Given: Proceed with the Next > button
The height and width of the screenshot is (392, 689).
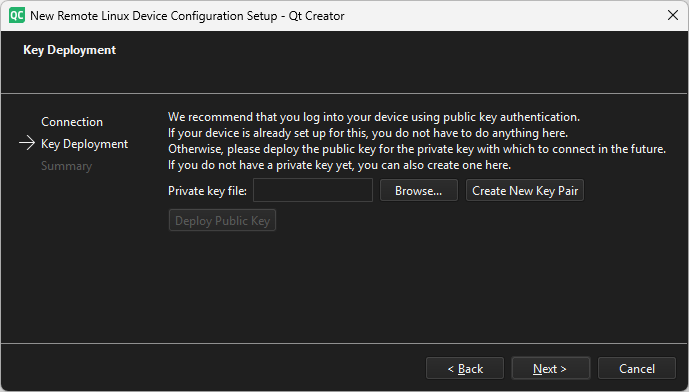Looking at the screenshot, I should click(550, 368).
